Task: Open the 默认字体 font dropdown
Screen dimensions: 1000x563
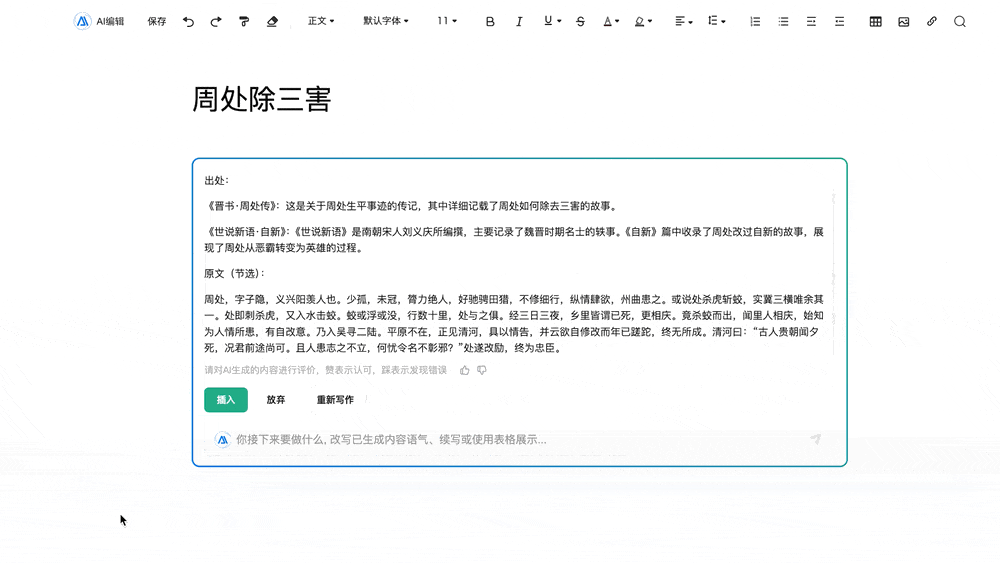Action: [x=386, y=21]
